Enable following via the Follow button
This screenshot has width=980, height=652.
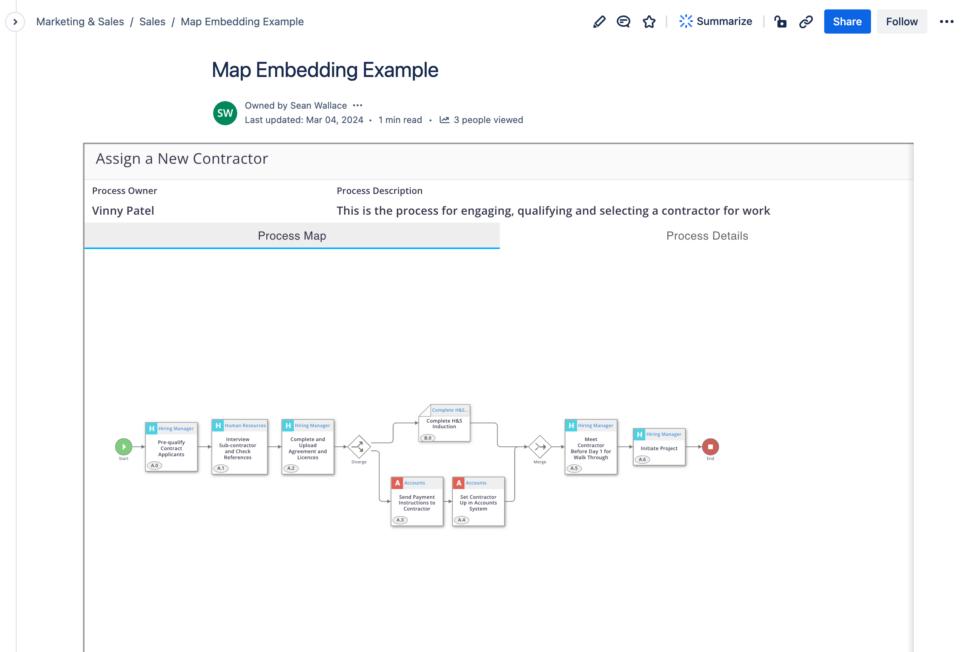tap(901, 21)
